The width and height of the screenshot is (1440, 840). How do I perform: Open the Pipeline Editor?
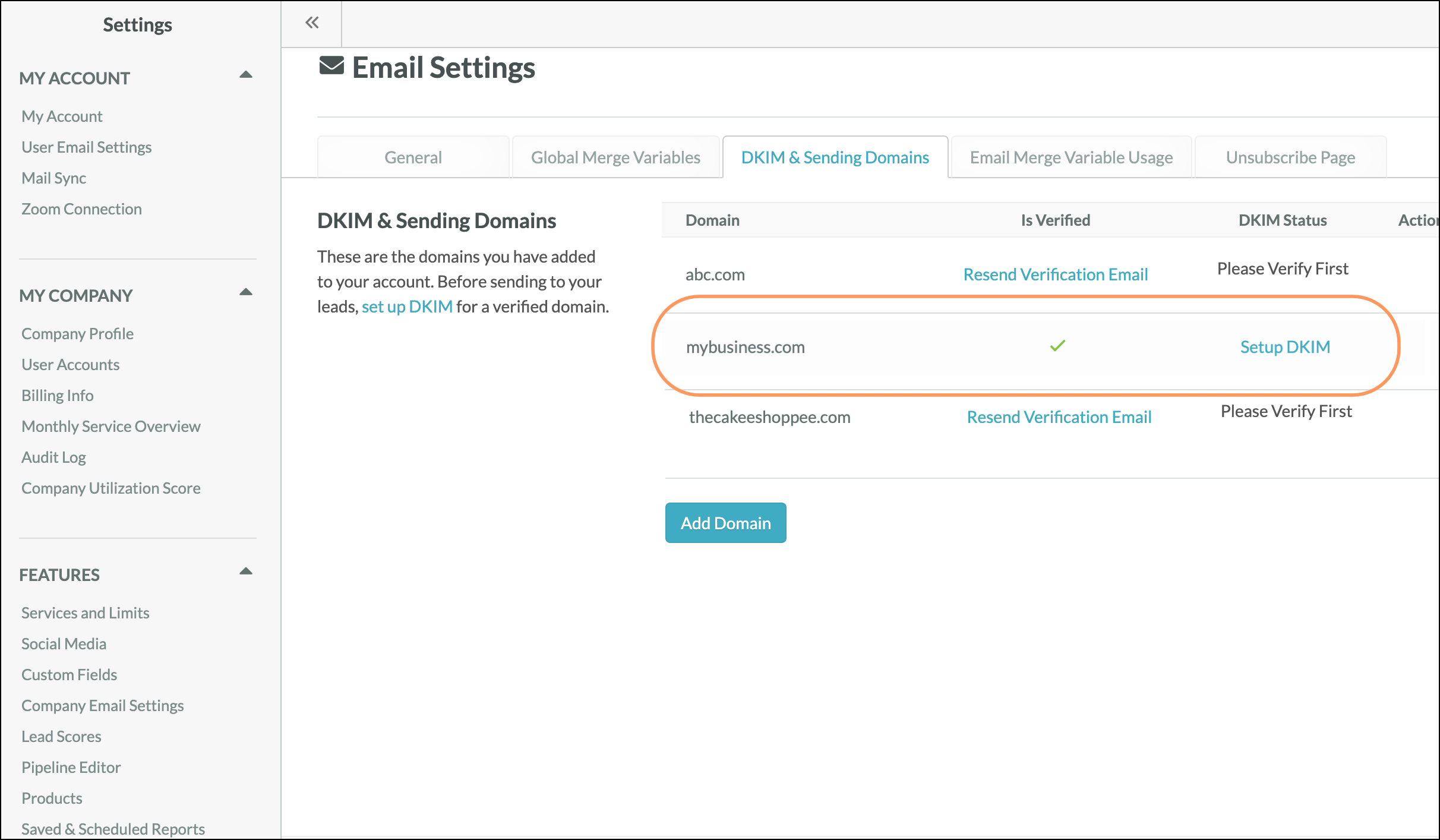71,768
